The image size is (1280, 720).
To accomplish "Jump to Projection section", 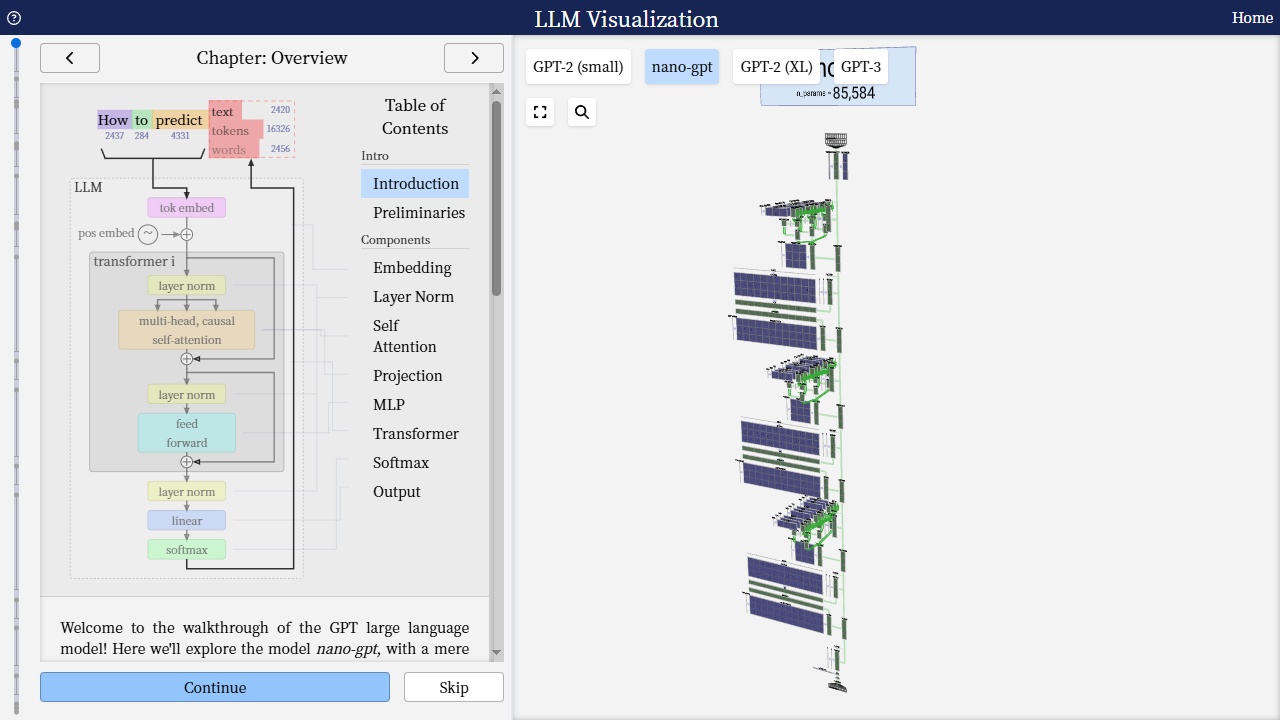I will point(408,376).
